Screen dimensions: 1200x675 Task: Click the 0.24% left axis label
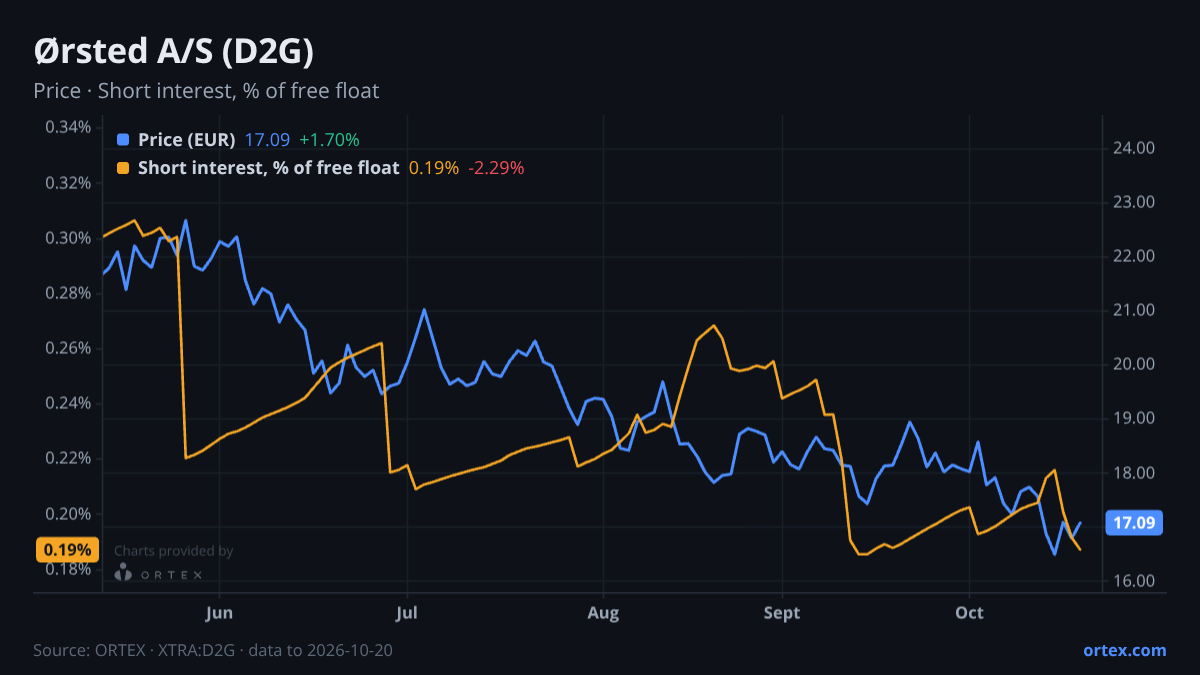click(68, 403)
